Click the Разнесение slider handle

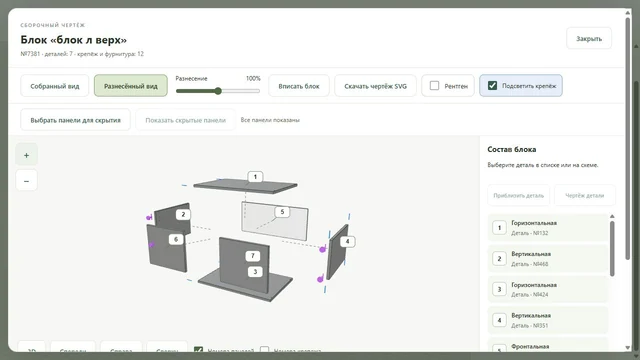(x=218, y=91)
